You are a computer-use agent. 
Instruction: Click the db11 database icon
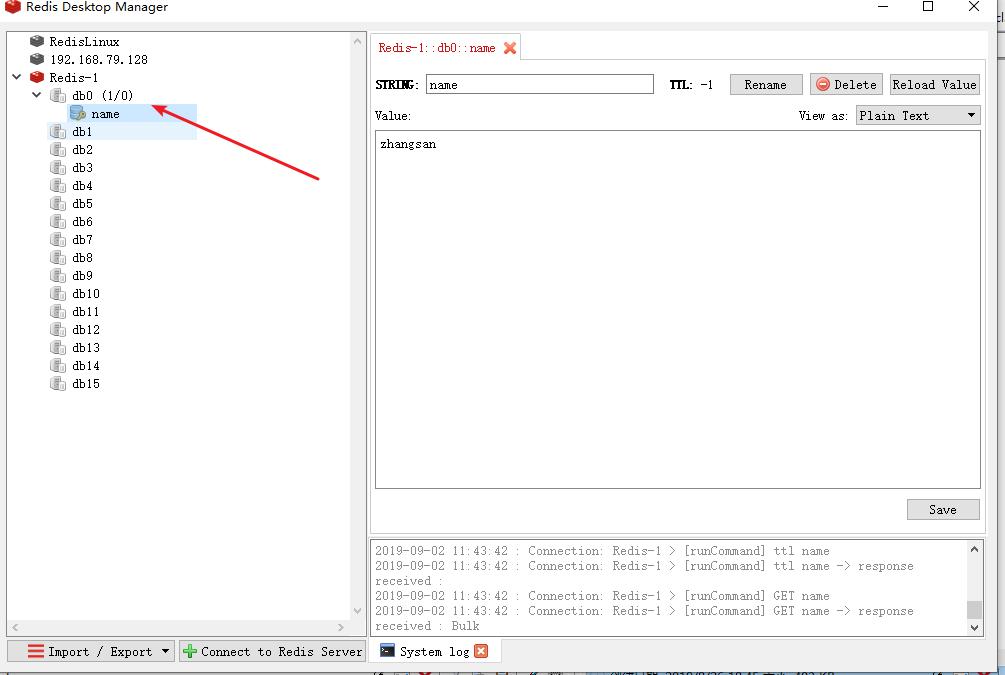pos(58,312)
